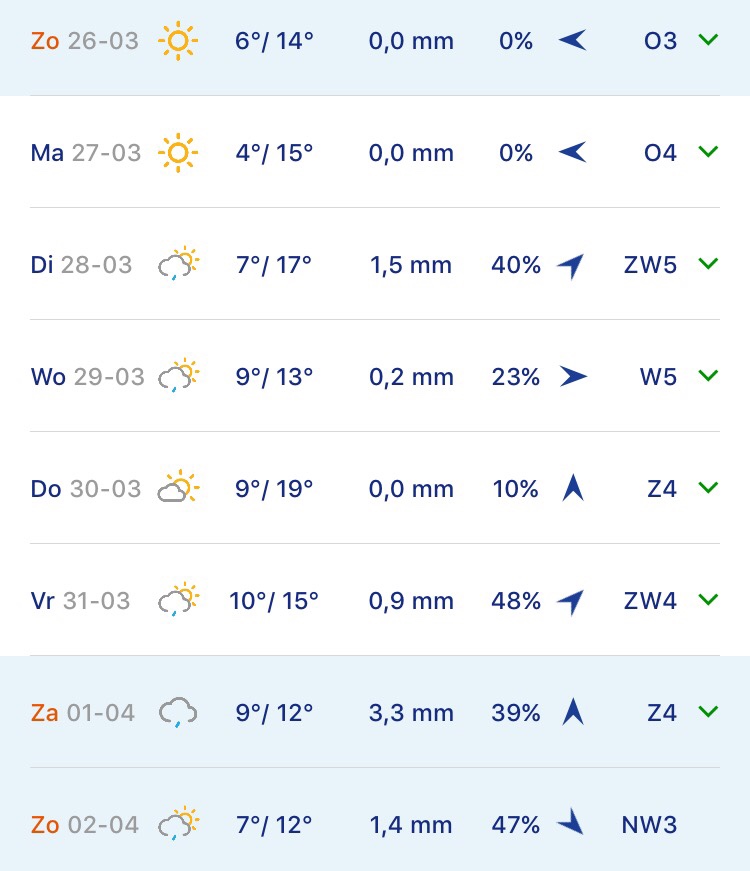The width and height of the screenshot is (750, 871).
Task: Click the 3,3 mm precipitation value
Action: (x=411, y=713)
